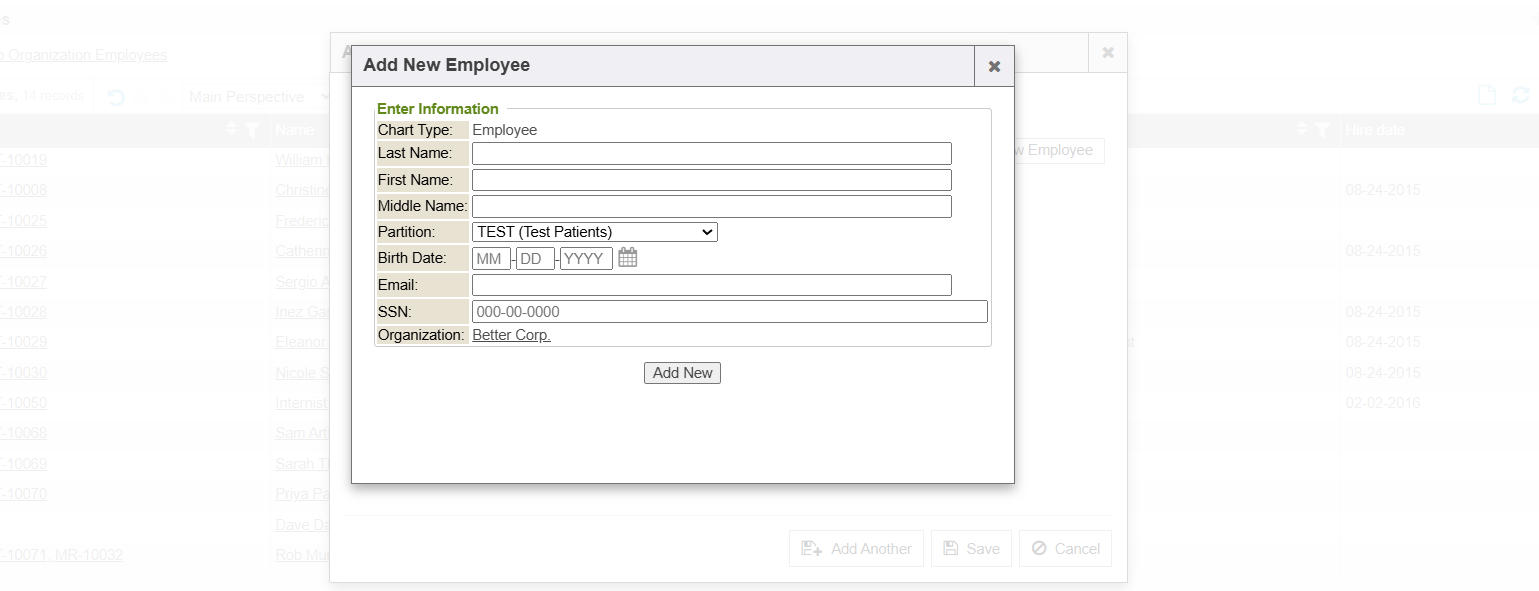1539x591 pixels.
Task: Focus the Last Name text field
Action: (711, 154)
